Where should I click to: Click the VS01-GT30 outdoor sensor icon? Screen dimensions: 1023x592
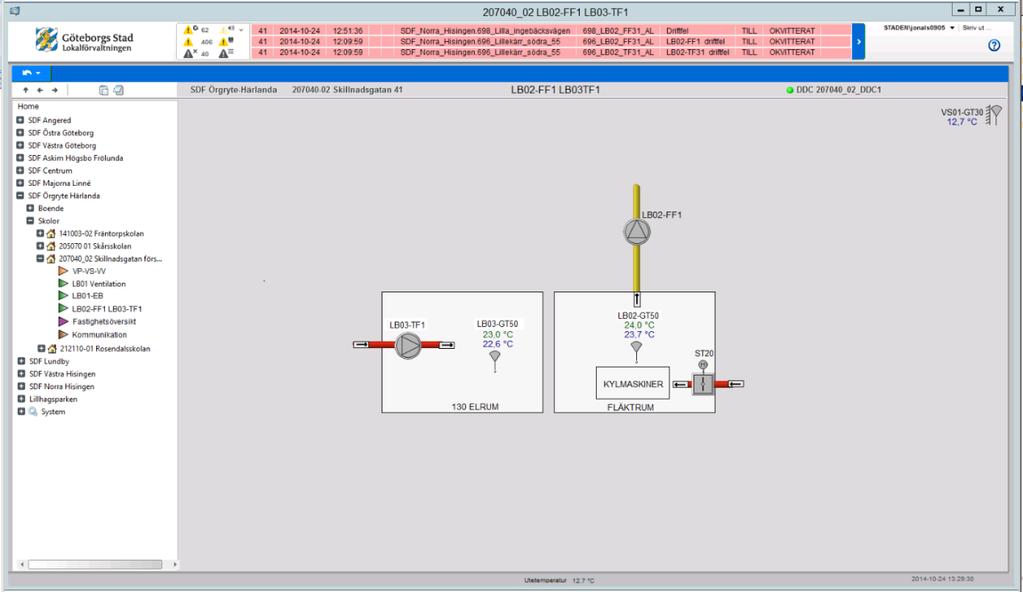click(994, 115)
